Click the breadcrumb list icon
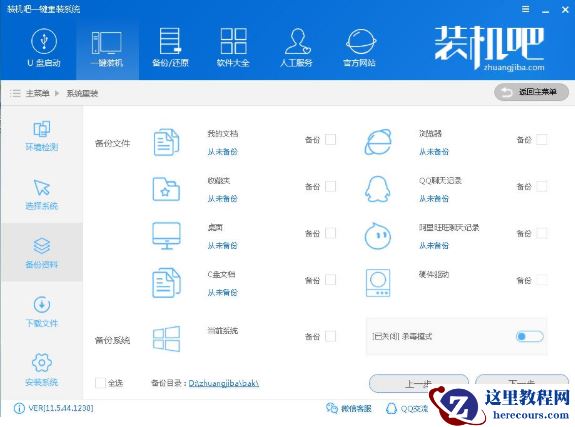This screenshot has height=427, width=575. (15, 93)
